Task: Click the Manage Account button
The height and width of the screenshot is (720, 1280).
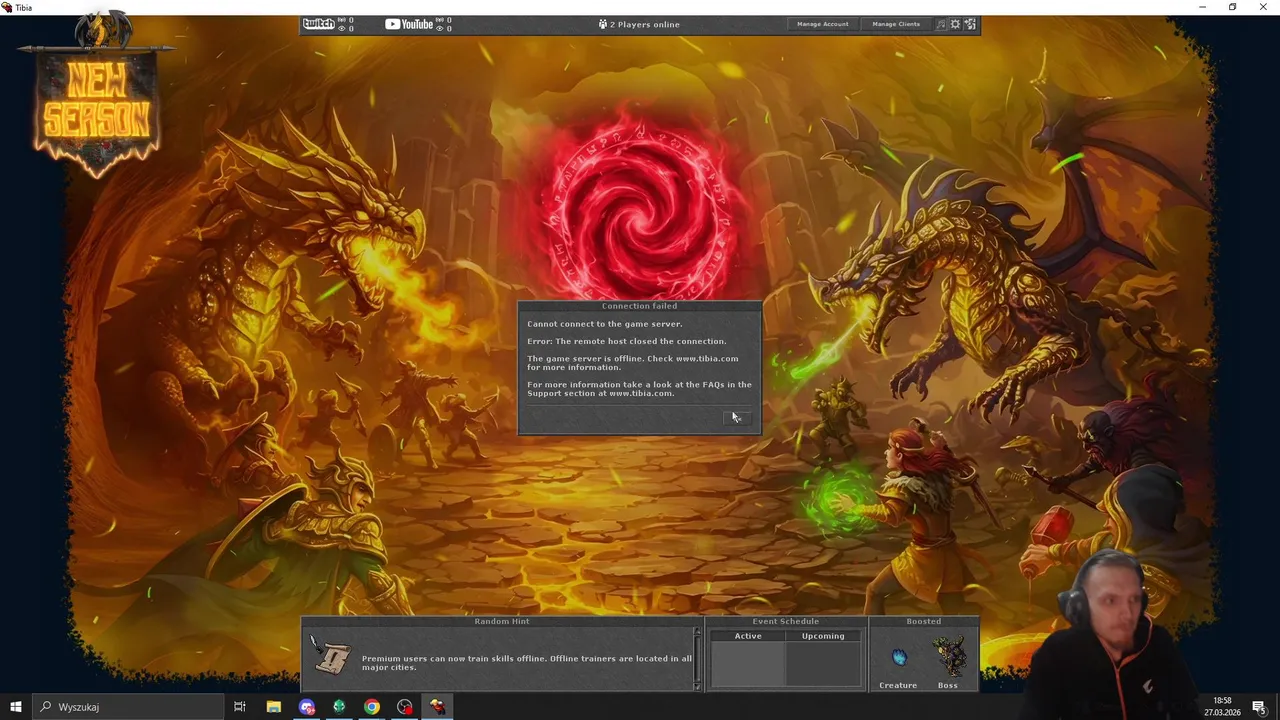Action: click(822, 24)
